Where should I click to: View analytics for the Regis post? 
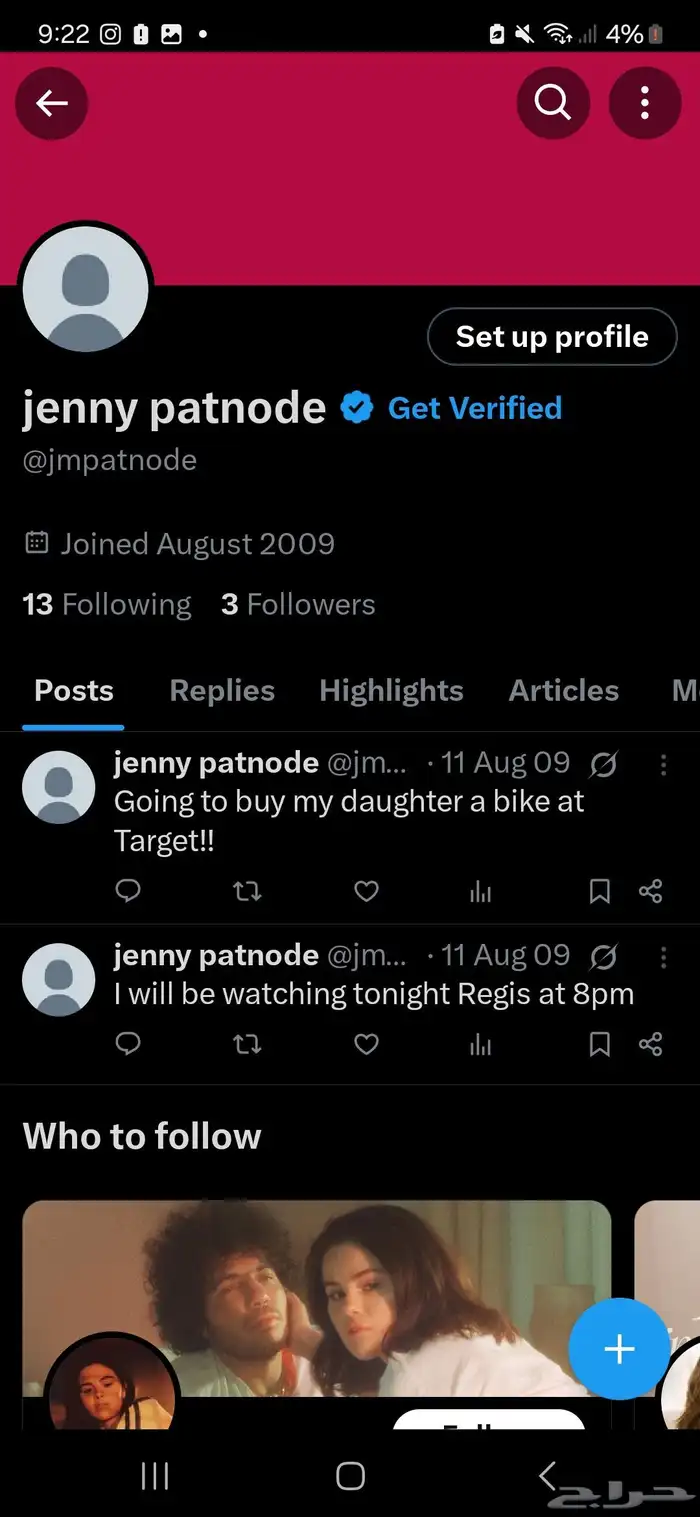pos(481,1044)
